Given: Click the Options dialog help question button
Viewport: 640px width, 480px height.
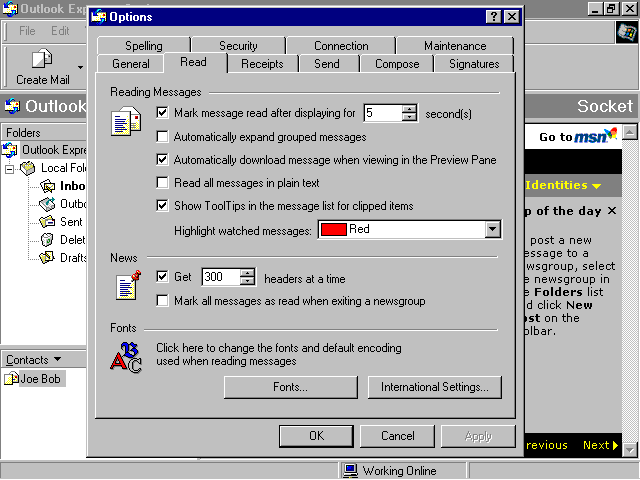Looking at the screenshot, I should 494,17.
